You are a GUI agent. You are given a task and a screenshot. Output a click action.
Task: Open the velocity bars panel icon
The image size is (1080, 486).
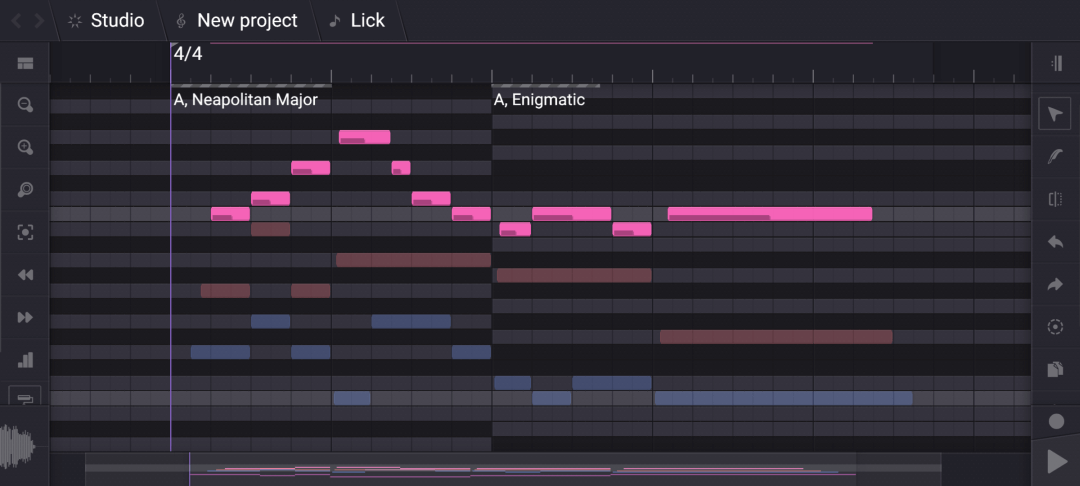click(25, 360)
